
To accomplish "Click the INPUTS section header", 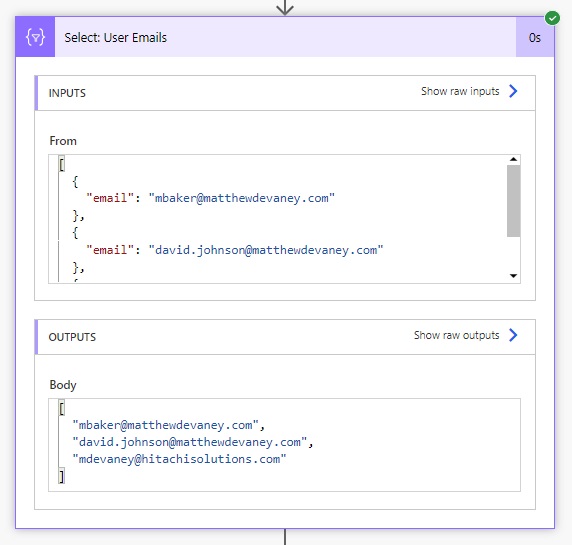I will click(x=285, y=93).
